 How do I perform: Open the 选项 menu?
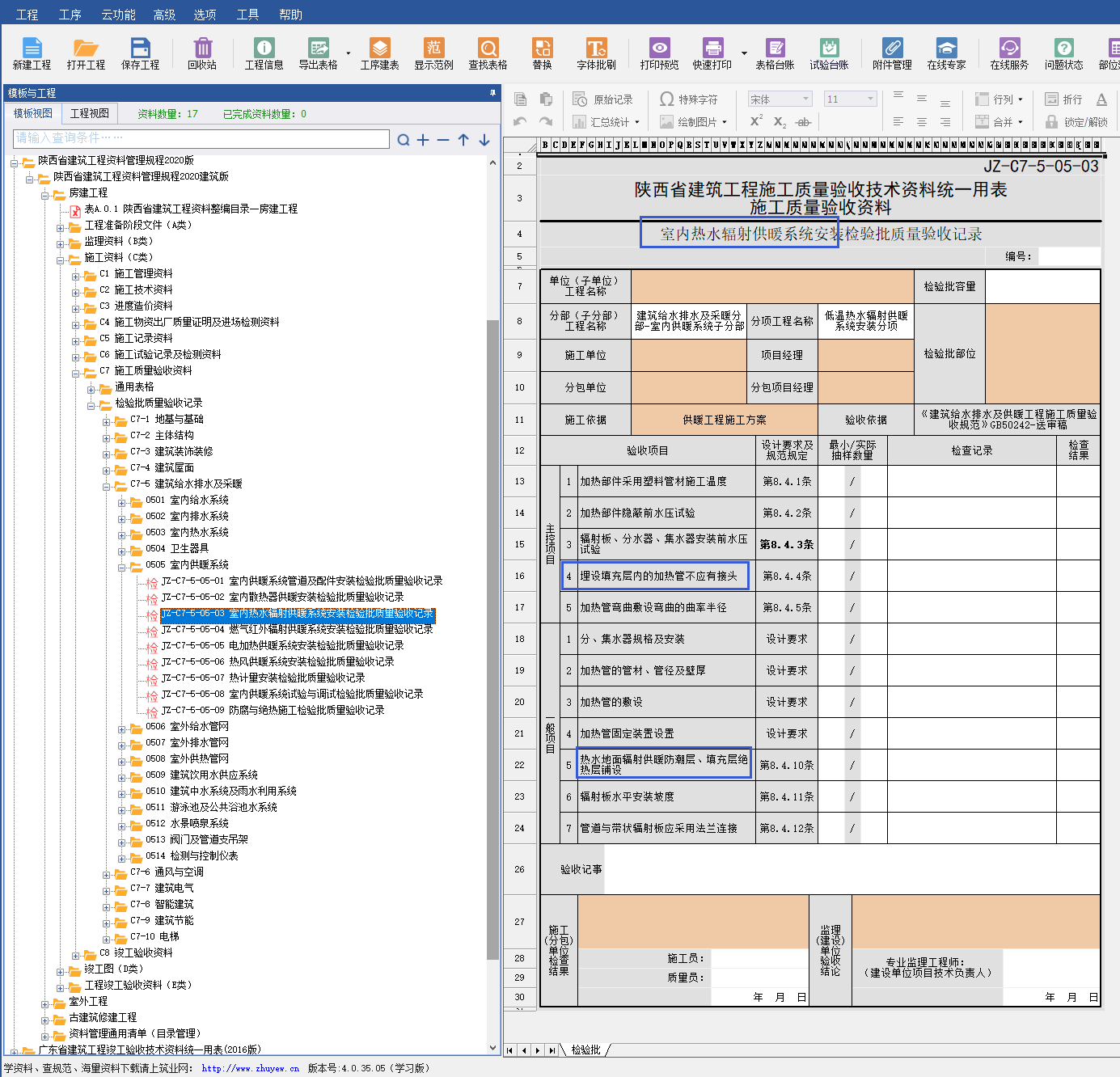click(x=205, y=15)
